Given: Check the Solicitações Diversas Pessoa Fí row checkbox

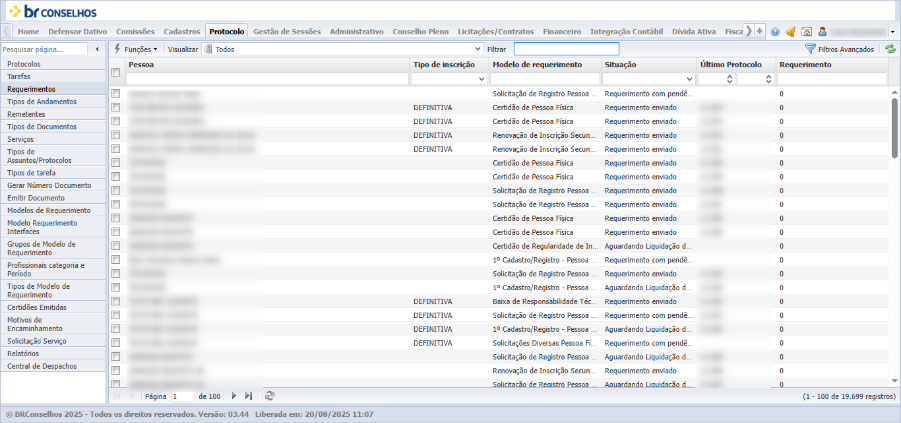Looking at the screenshot, I should click(115, 343).
